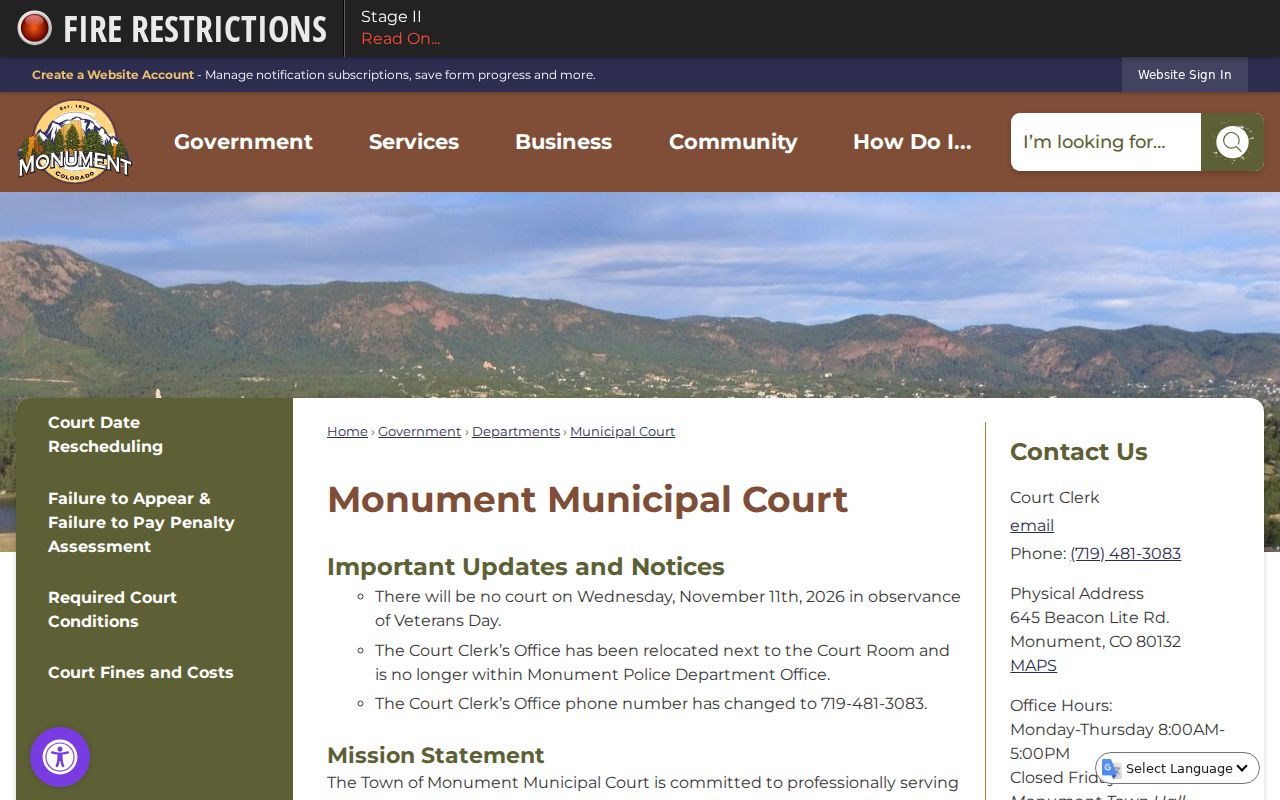
Task: Click the Create a Website Account link
Action: click(x=113, y=75)
